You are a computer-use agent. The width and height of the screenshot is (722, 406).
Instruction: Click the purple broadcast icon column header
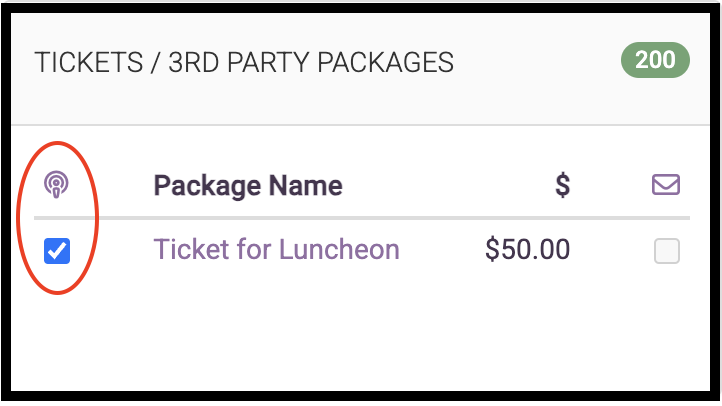coord(56,185)
